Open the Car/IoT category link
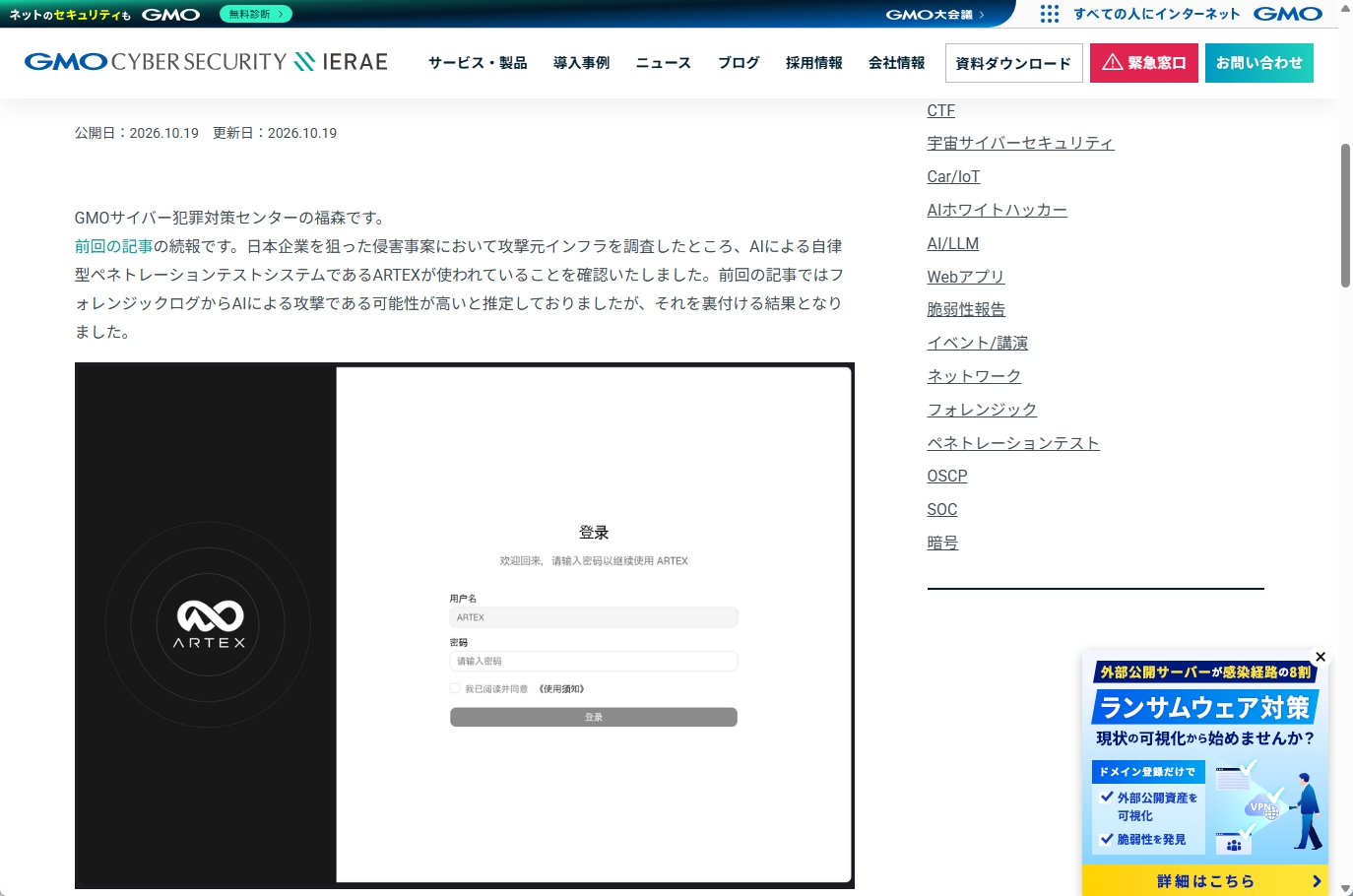1353x896 pixels. (954, 177)
